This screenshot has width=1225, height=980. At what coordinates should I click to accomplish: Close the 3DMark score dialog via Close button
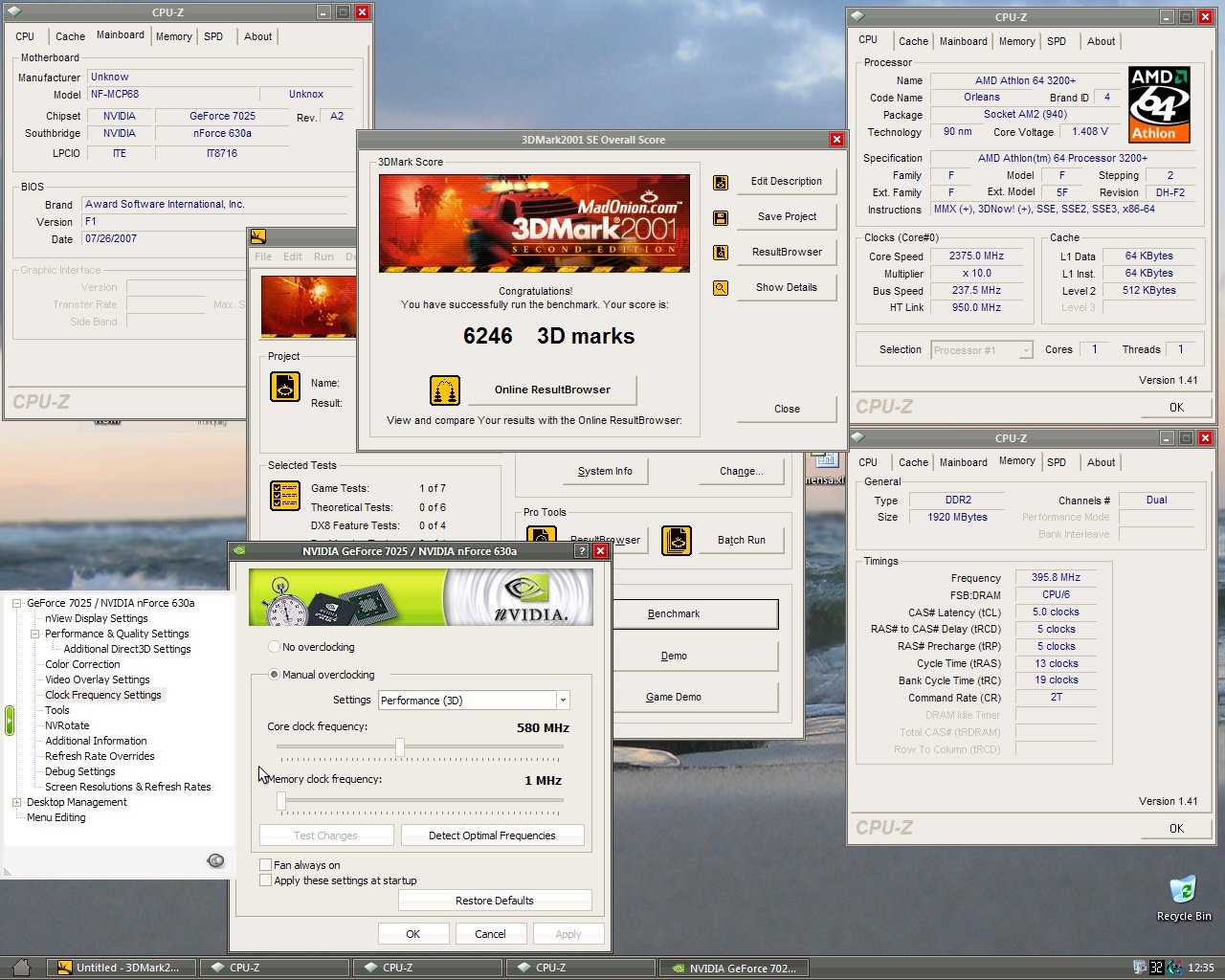pos(787,409)
